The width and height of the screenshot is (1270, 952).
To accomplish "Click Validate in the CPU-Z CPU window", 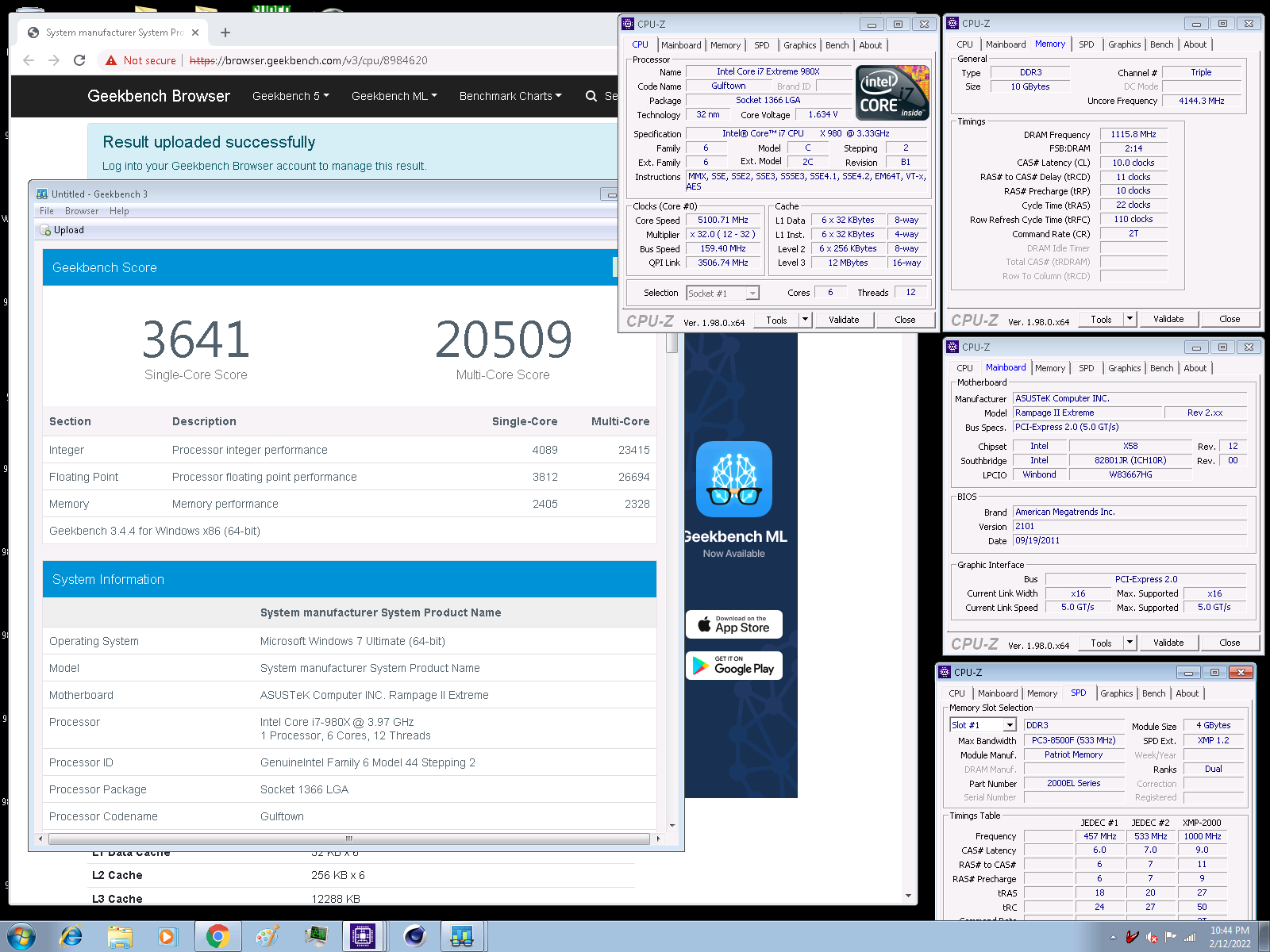I will pos(844,320).
